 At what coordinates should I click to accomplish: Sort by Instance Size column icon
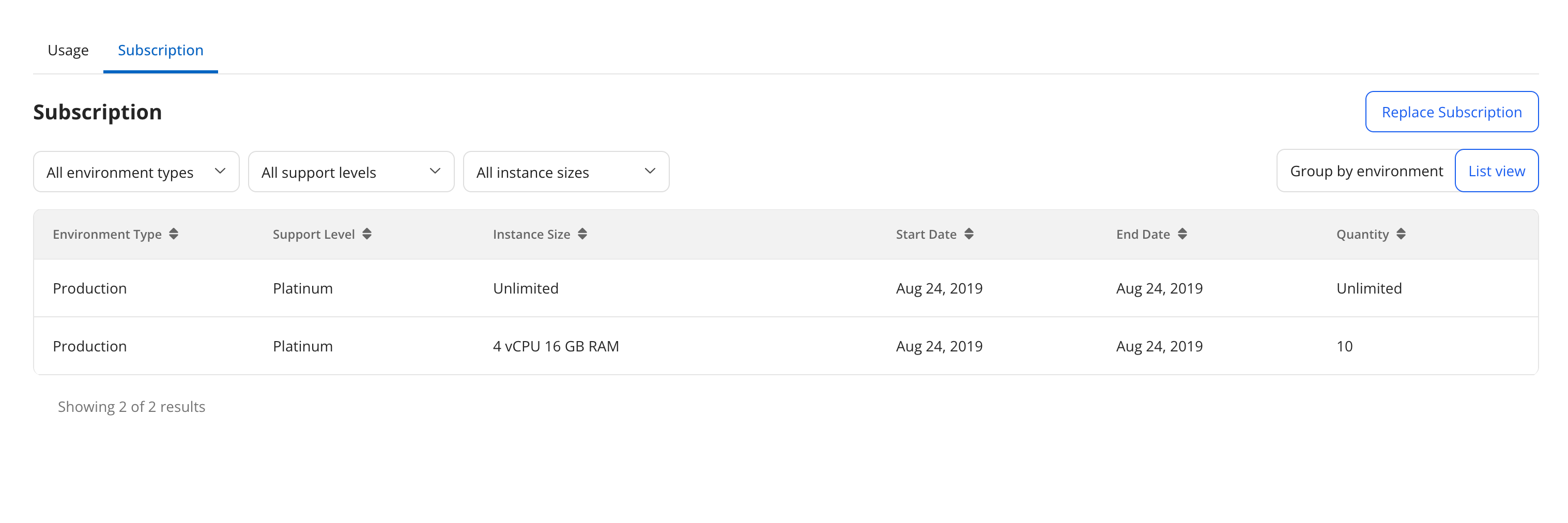(582, 235)
